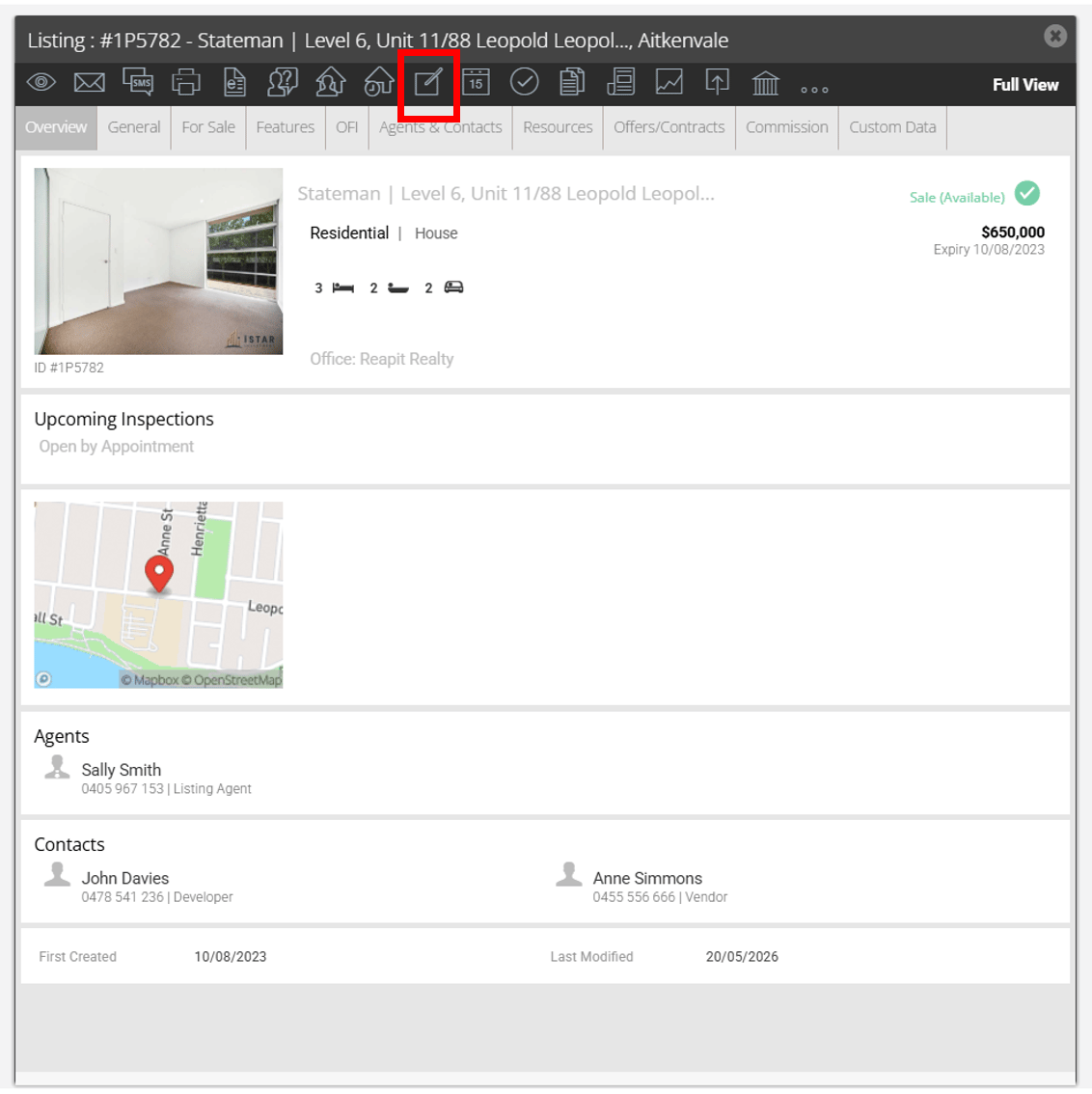This screenshot has width=1092, height=1094.
Task: Switch to the For Sale tab
Action: pos(208,127)
